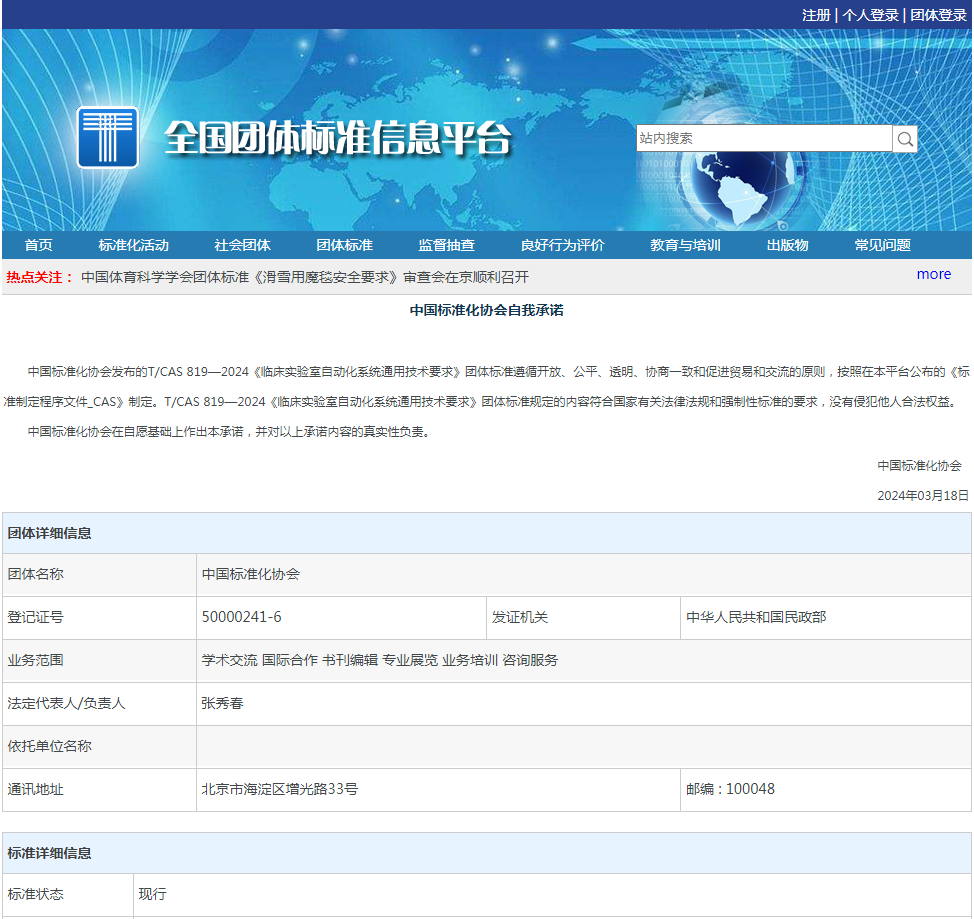Click the blue platform logo icon
The height and width of the screenshot is (919, 974).
(107, 137)
